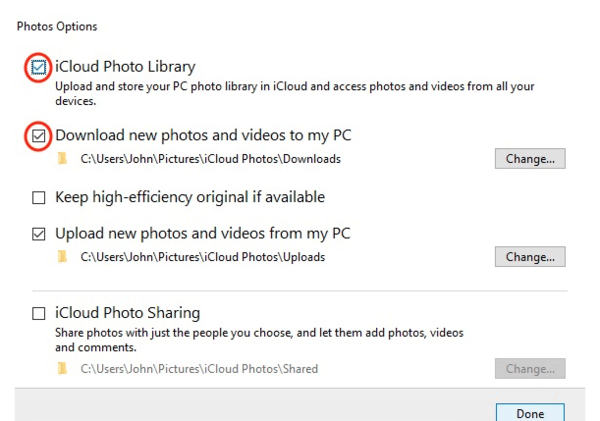Click the Download new photos and videos label
This screenshot has height=421, width=600.
[203, 135]
